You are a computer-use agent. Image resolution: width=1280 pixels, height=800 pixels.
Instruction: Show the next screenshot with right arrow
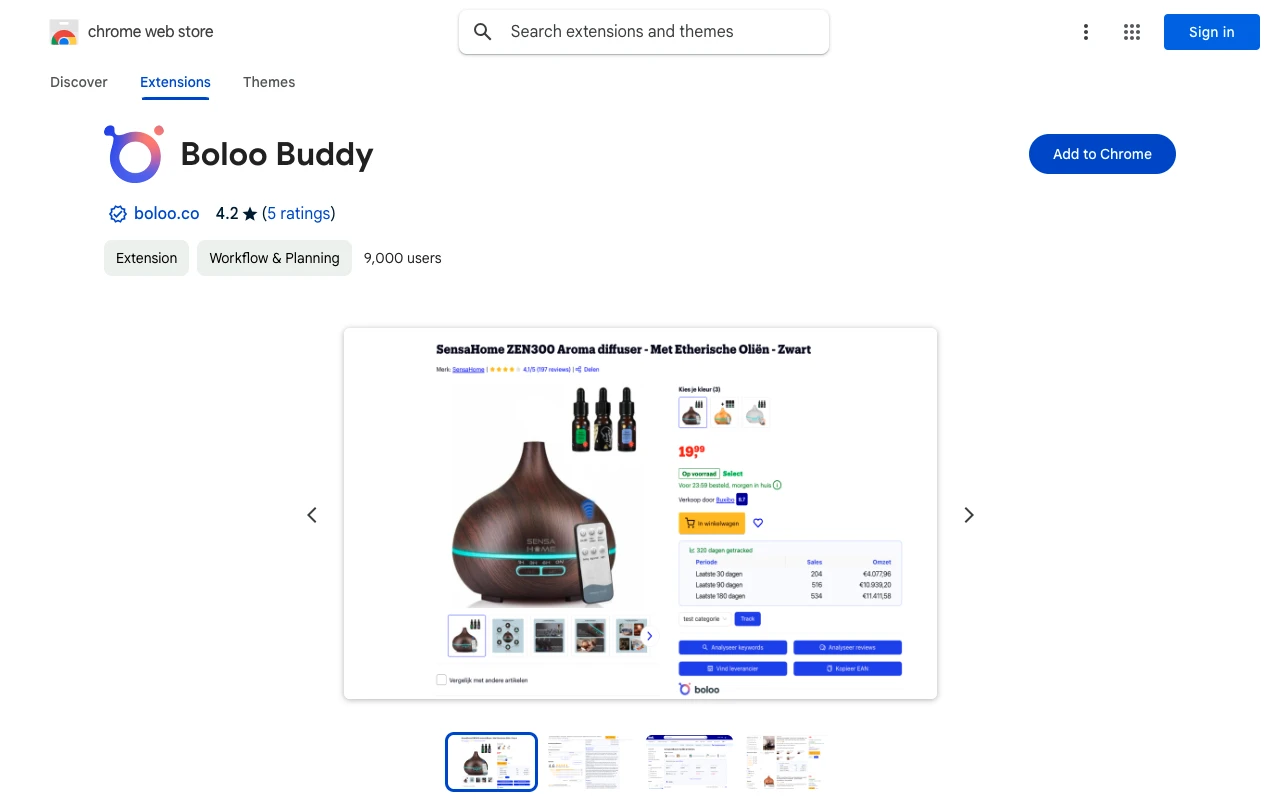[x=968, y=515]
